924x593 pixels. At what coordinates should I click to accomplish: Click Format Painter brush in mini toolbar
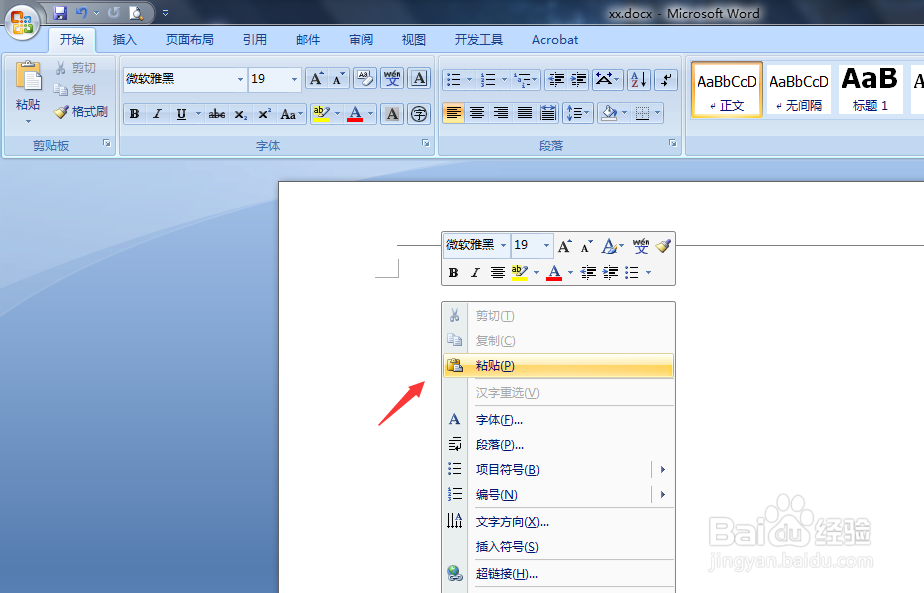tap(663, 245)
